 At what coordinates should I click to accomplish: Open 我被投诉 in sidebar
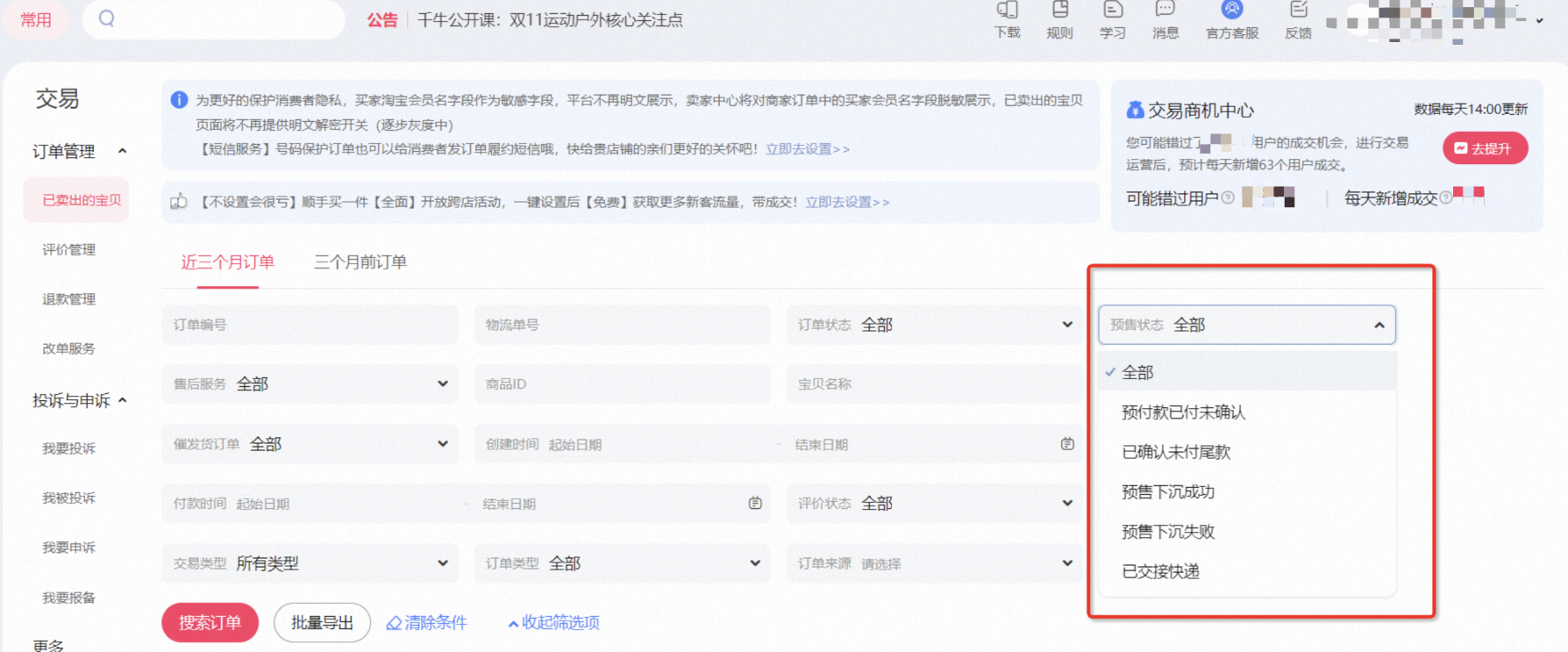(68, 498)
